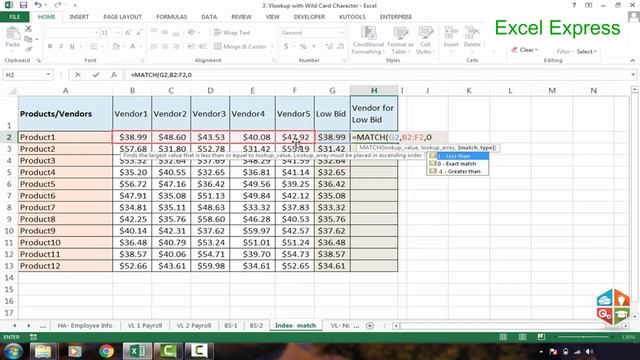
Task: Switch to Page Break Preview in status bar
Action: click(x=541, y=337)
